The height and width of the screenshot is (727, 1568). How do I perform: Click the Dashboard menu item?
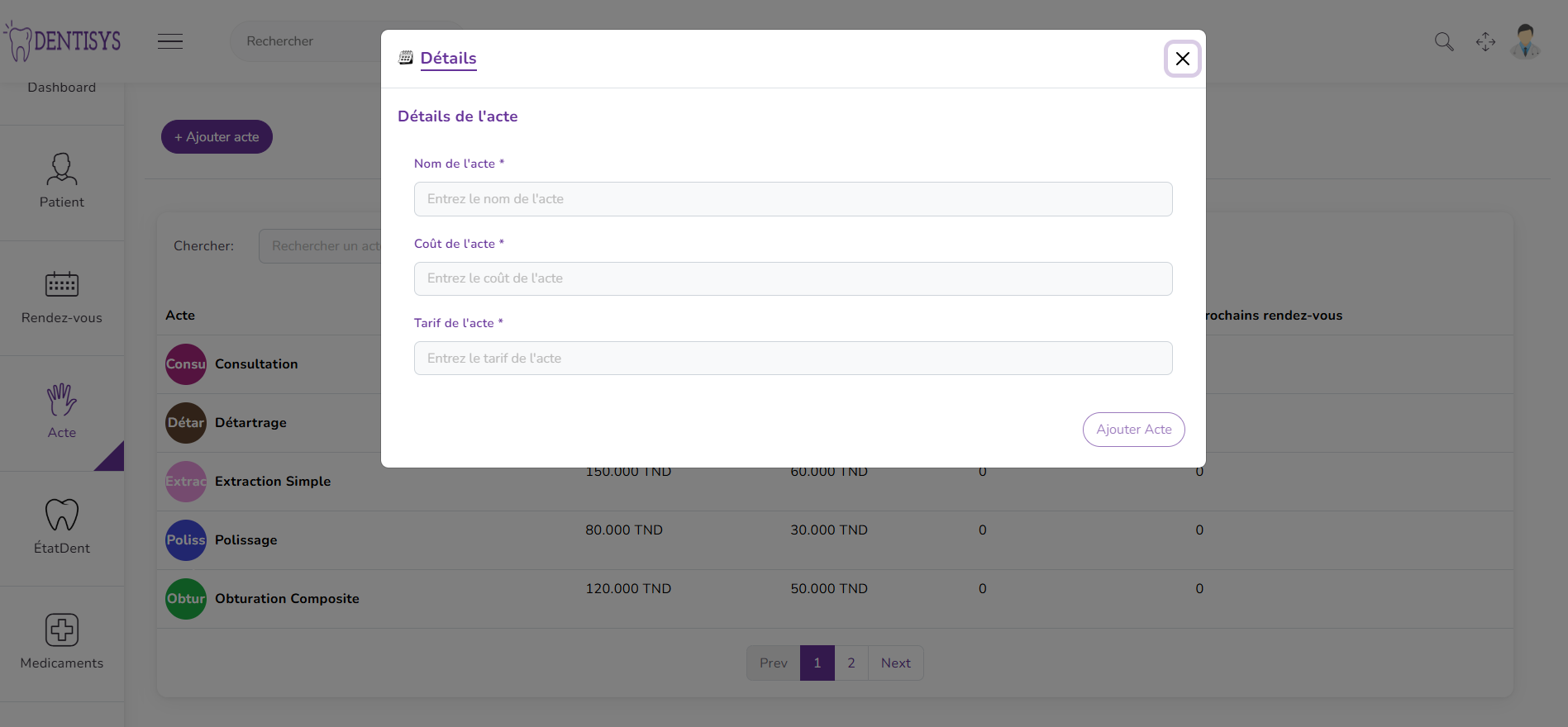coord(62,88)
